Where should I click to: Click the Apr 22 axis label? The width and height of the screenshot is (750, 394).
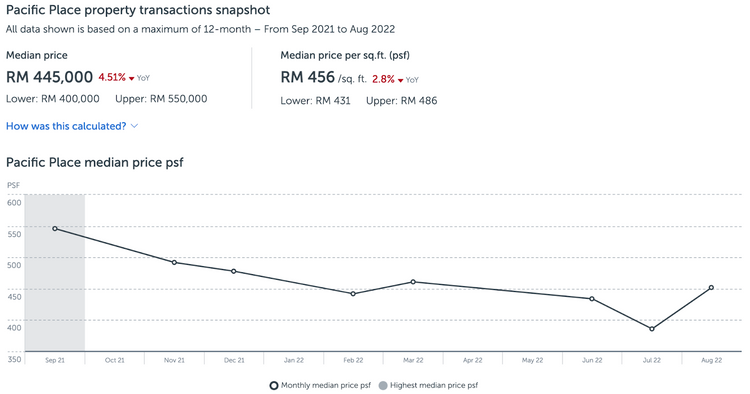473,360
